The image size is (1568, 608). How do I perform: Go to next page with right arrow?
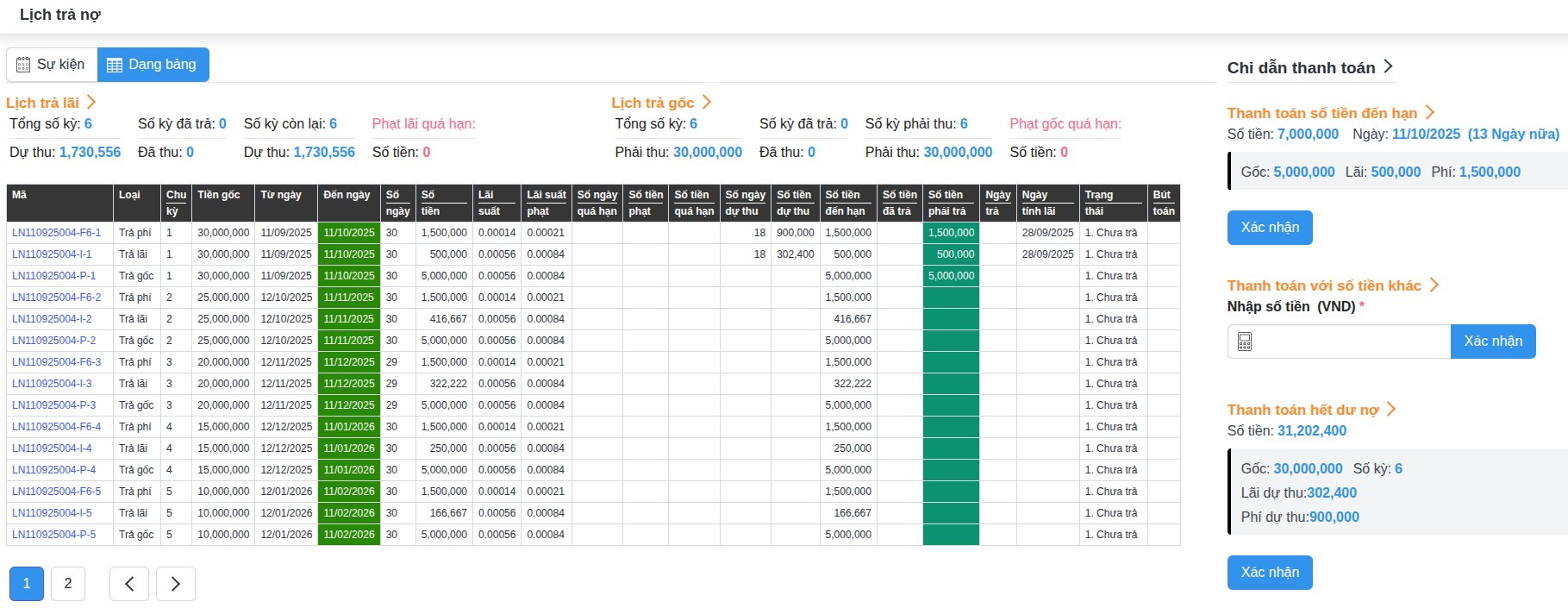pos(175,584)
